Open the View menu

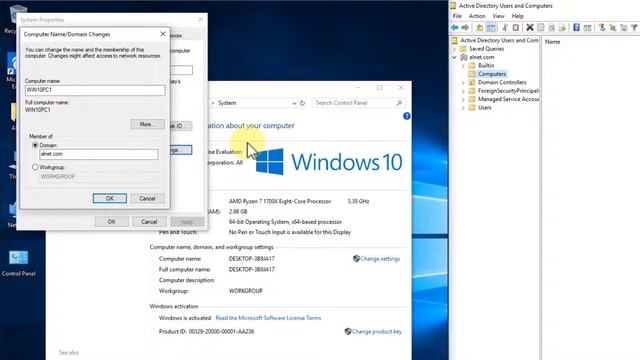pyautogui.click(x=498, y=16)
